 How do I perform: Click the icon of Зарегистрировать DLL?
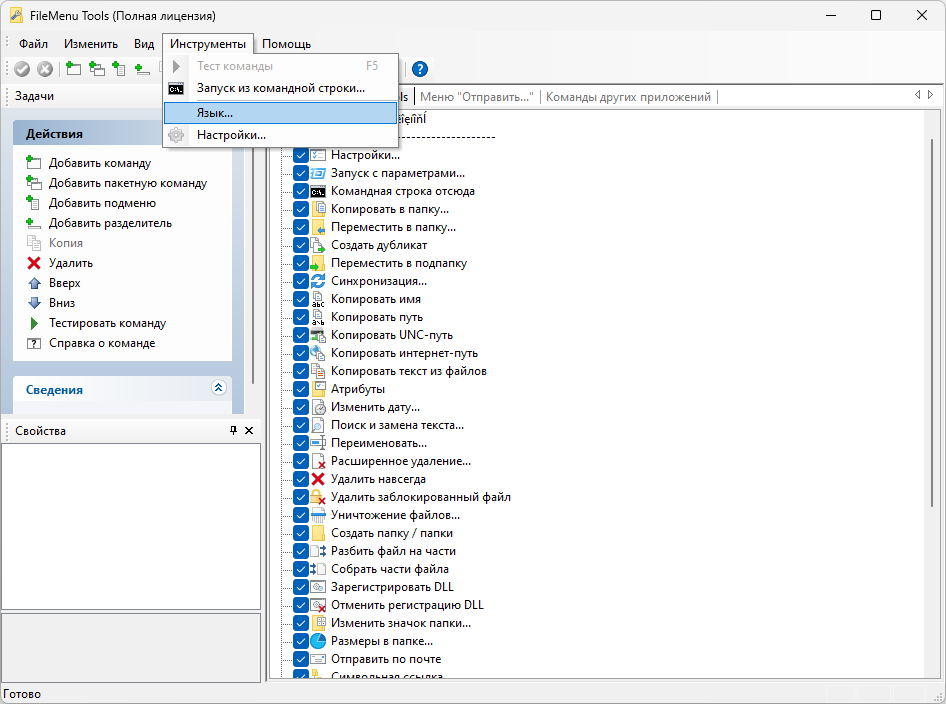pyautogui.click(x=318, y=587)
